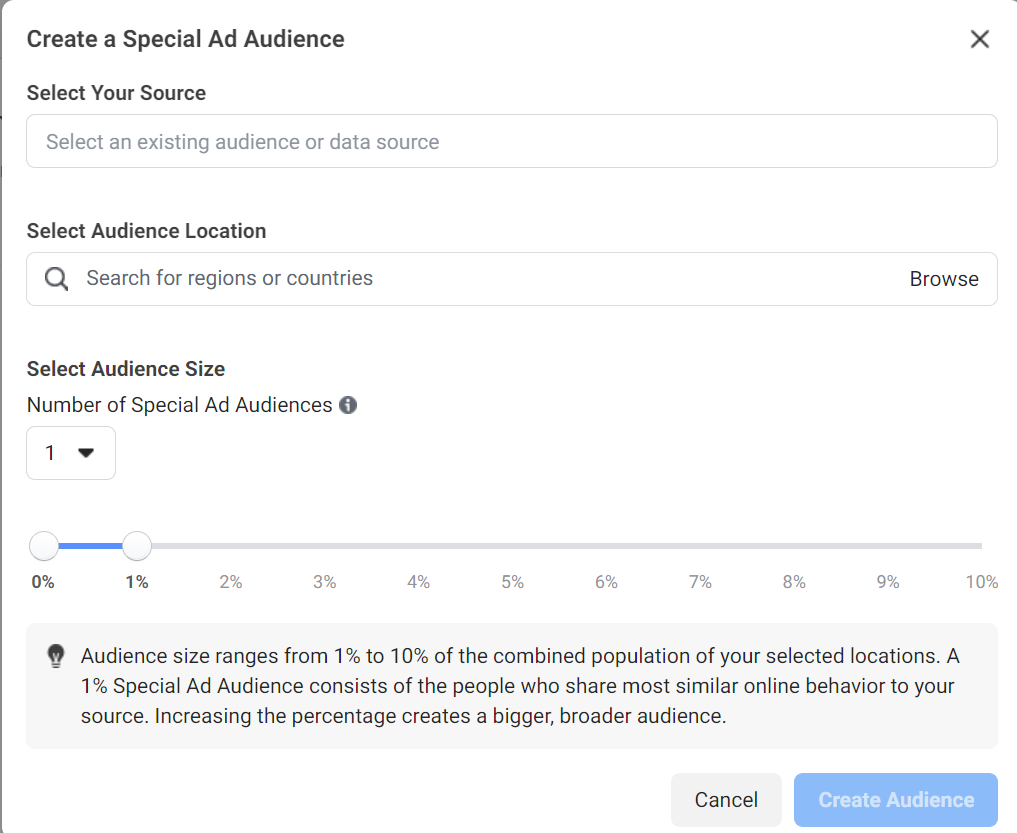Set audience size slider to 4%

tap(418, 546)
